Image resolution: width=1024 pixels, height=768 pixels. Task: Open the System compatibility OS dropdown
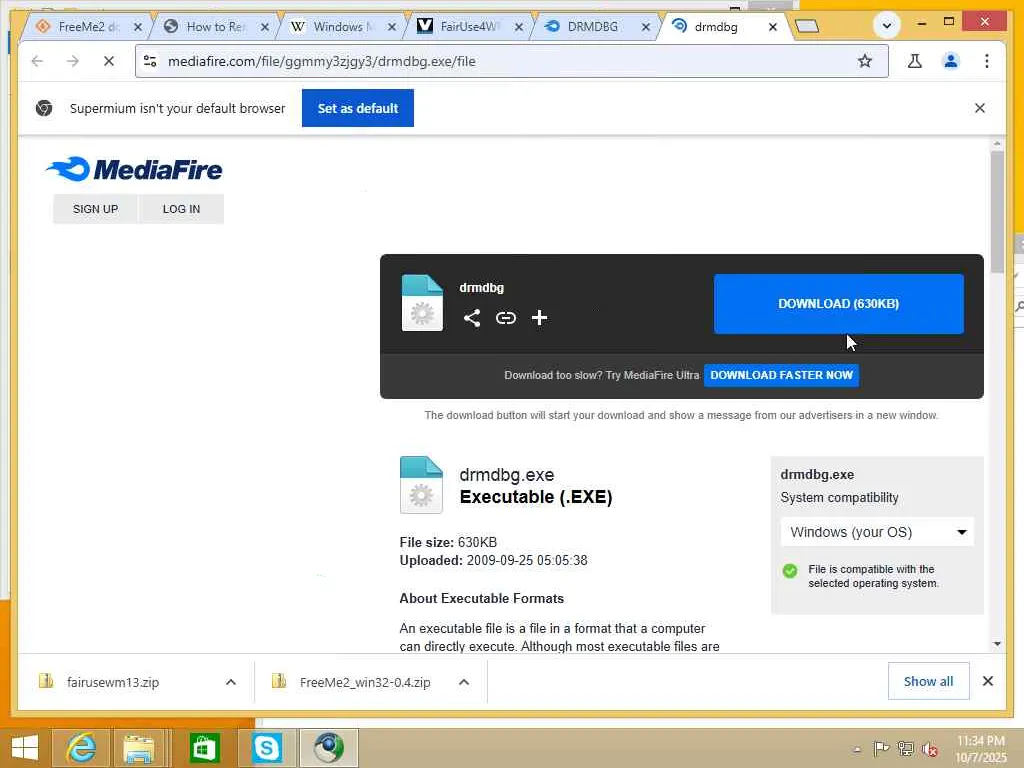point(877,532)
